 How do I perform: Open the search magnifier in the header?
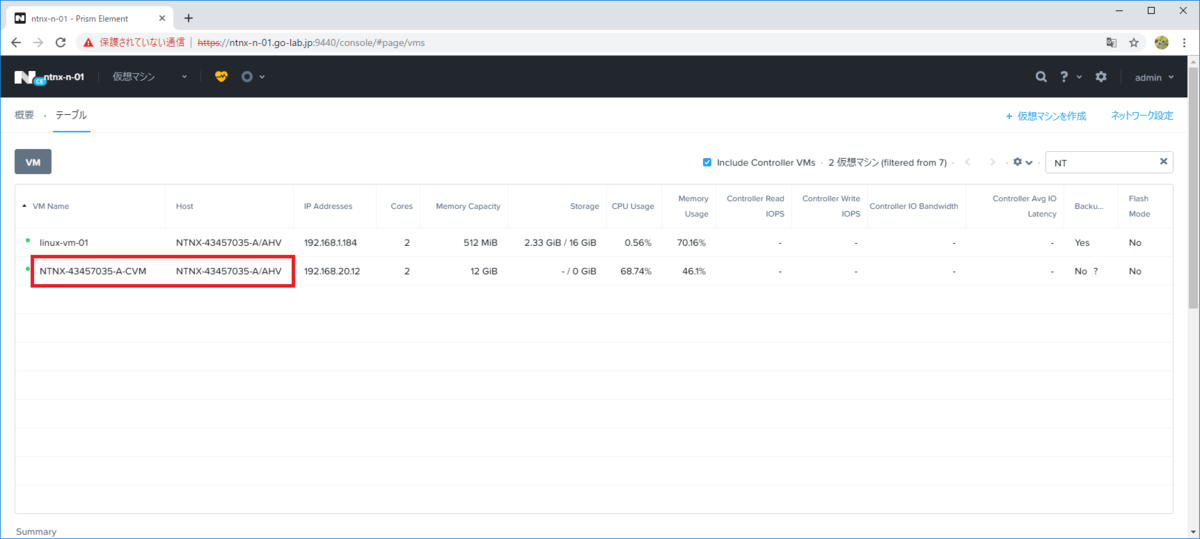pos(1041,76)
